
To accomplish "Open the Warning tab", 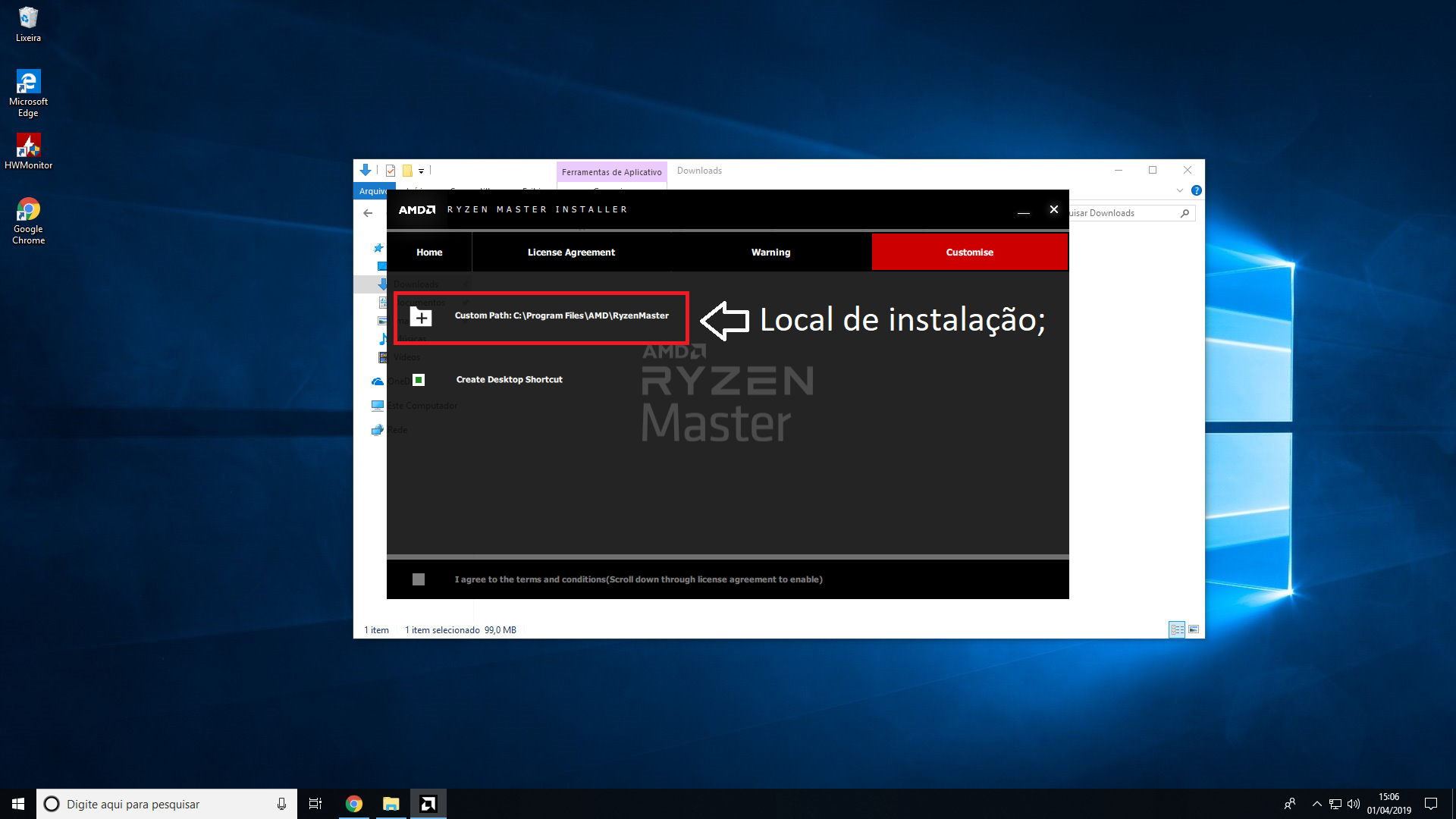I will point(770,253).
